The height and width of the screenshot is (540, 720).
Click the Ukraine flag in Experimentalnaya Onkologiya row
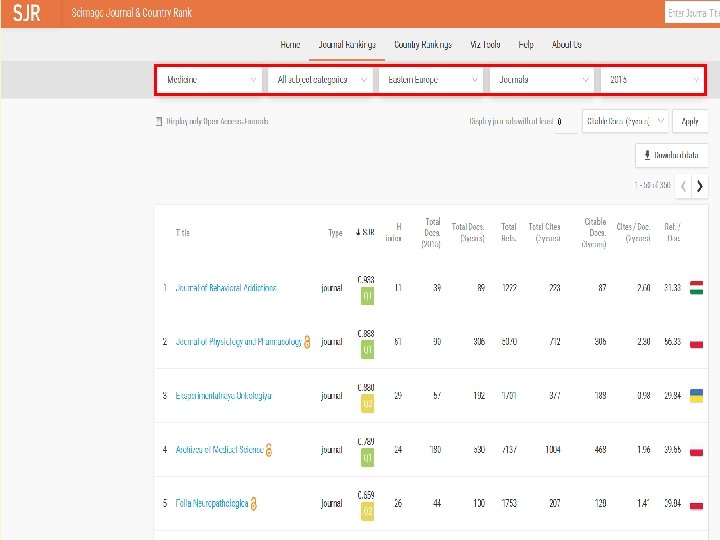697,396
